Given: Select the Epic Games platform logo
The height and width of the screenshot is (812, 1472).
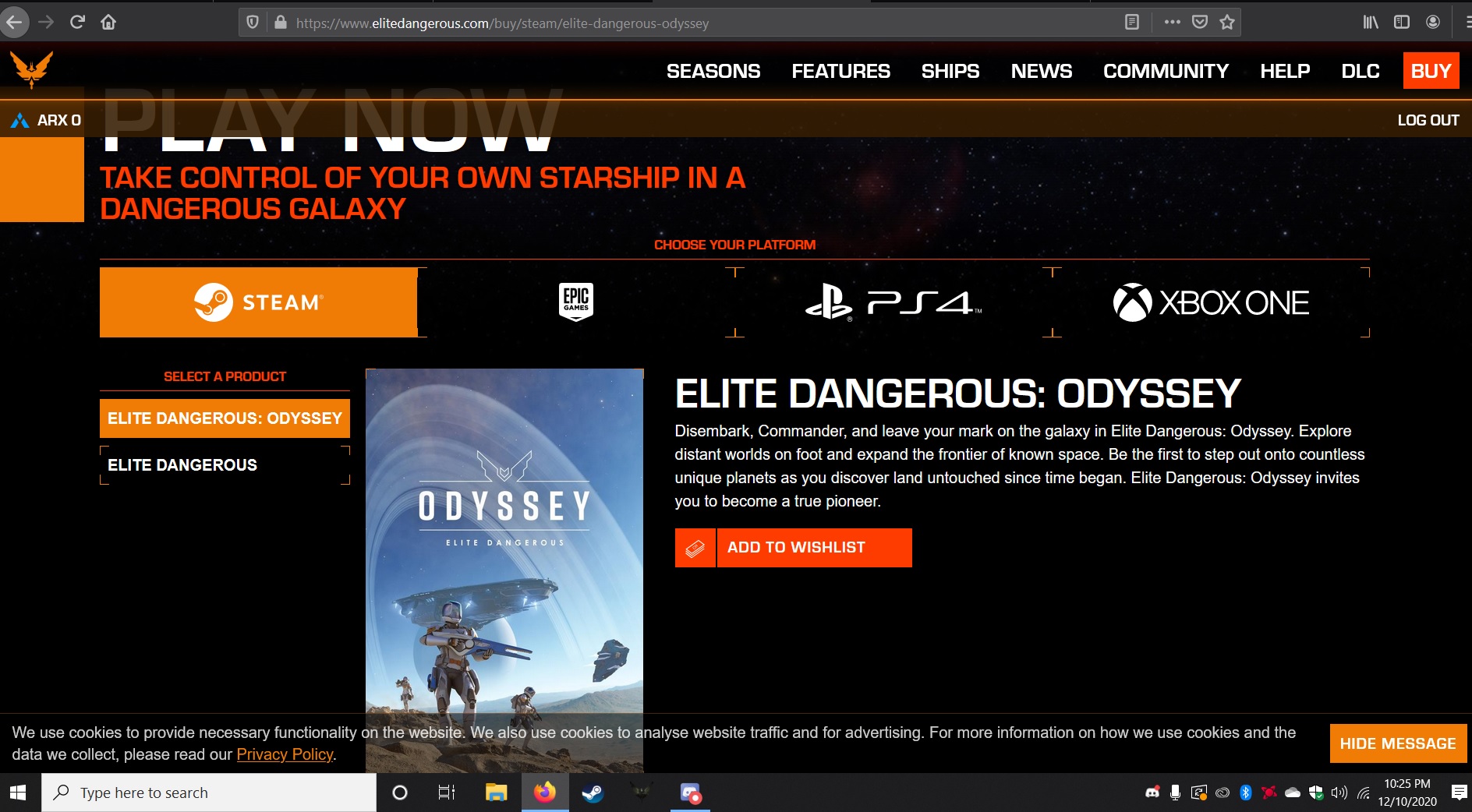Looking at the screenshot, I should (x=576, y=302).
